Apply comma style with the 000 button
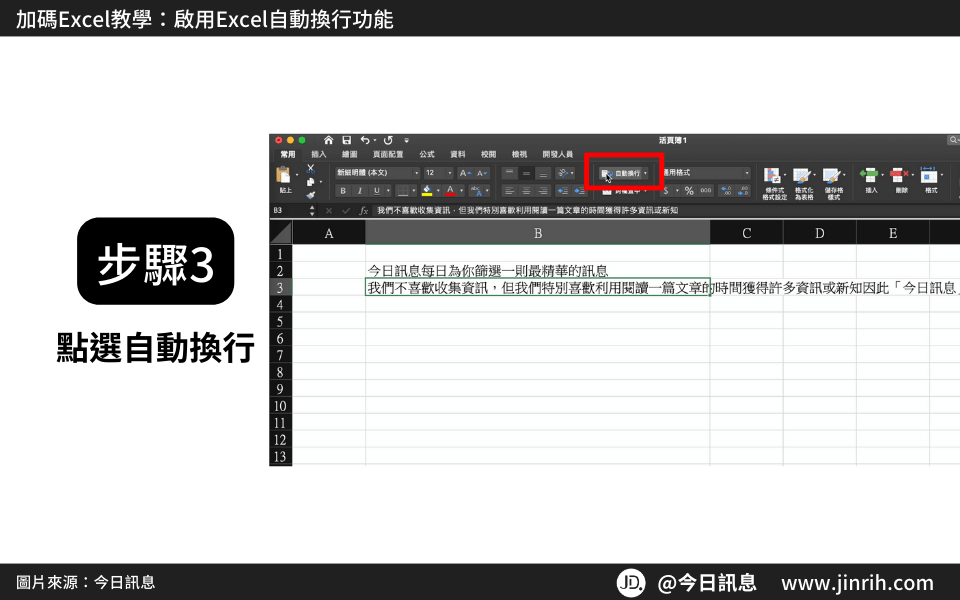 (x=706, y=191)
